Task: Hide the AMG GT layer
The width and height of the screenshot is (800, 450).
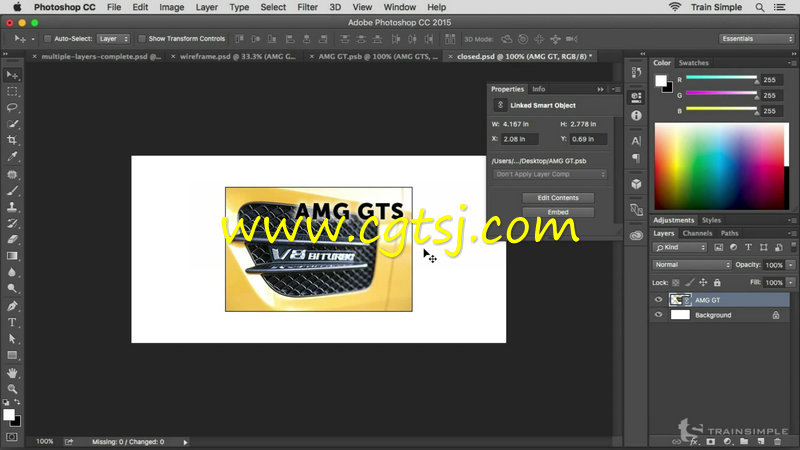Action: point(658,300)
